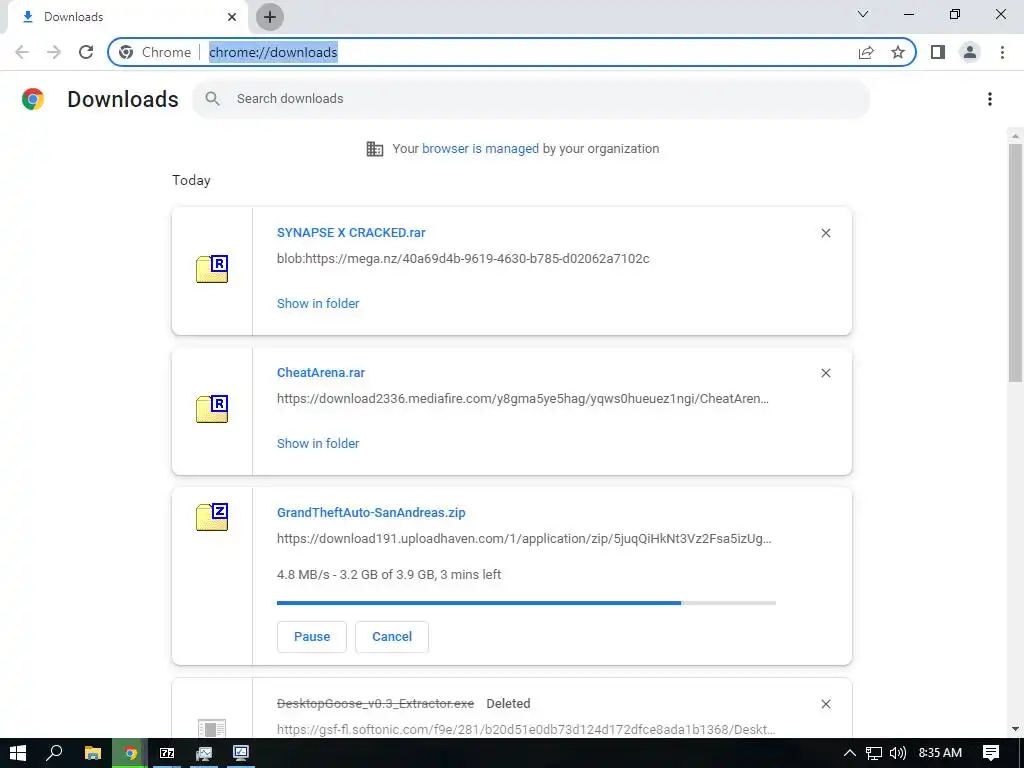Click the uploadhaven download URL
Screen dimensions: 1024x768
point(524,539)
